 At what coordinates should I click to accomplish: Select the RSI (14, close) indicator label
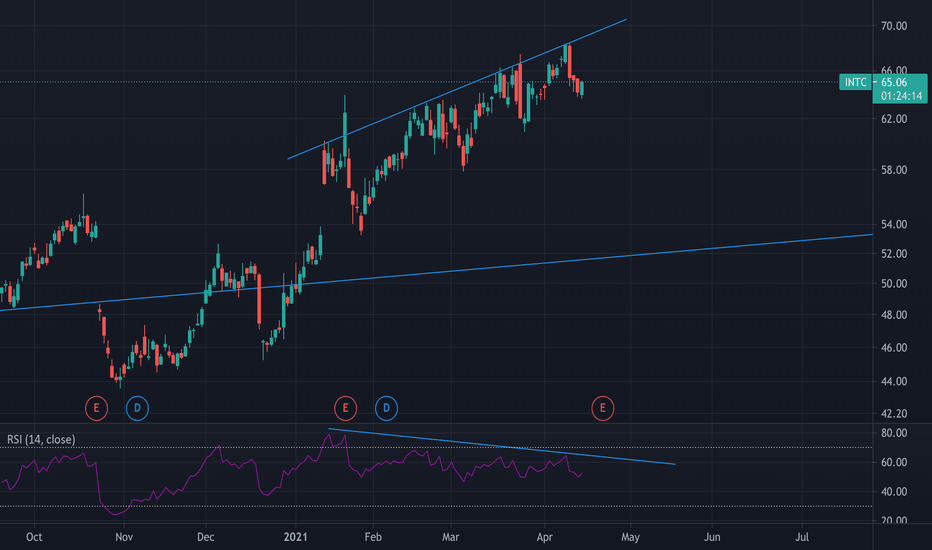[x=41, y=439]
